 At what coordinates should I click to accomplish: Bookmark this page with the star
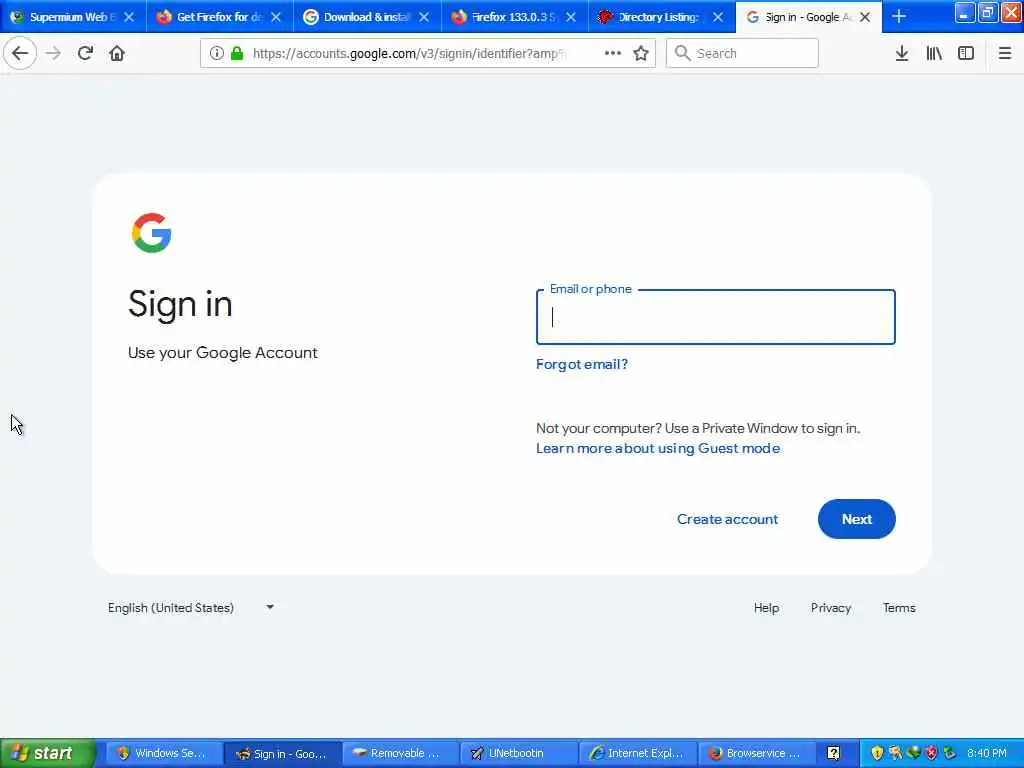(641, 54)
